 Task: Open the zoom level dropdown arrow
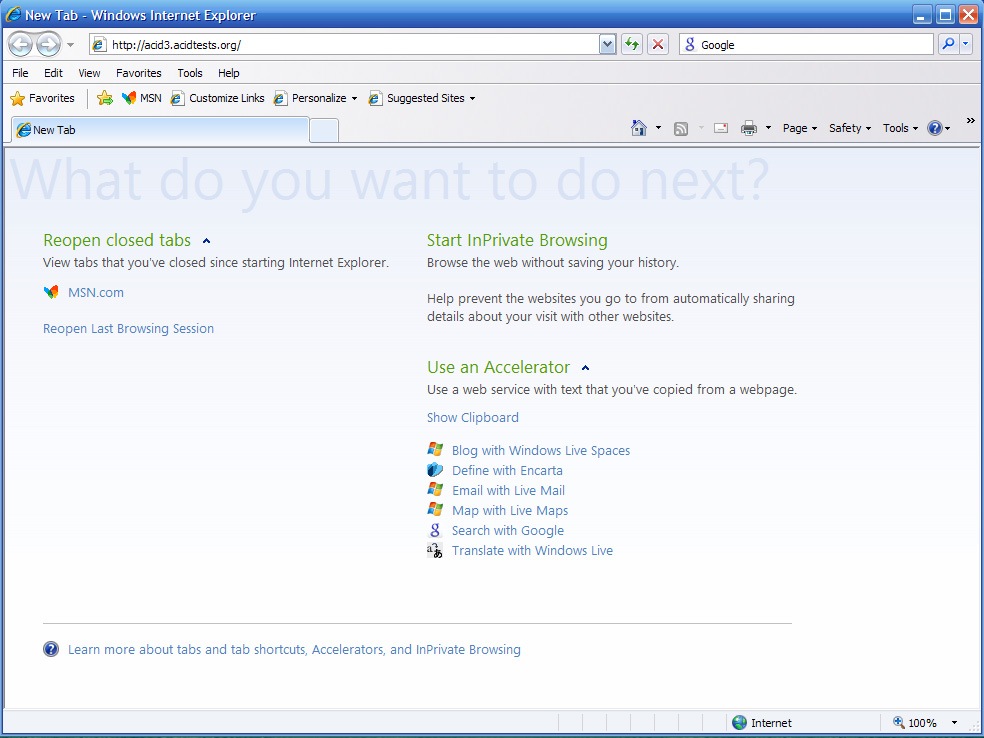pos(955,723)
